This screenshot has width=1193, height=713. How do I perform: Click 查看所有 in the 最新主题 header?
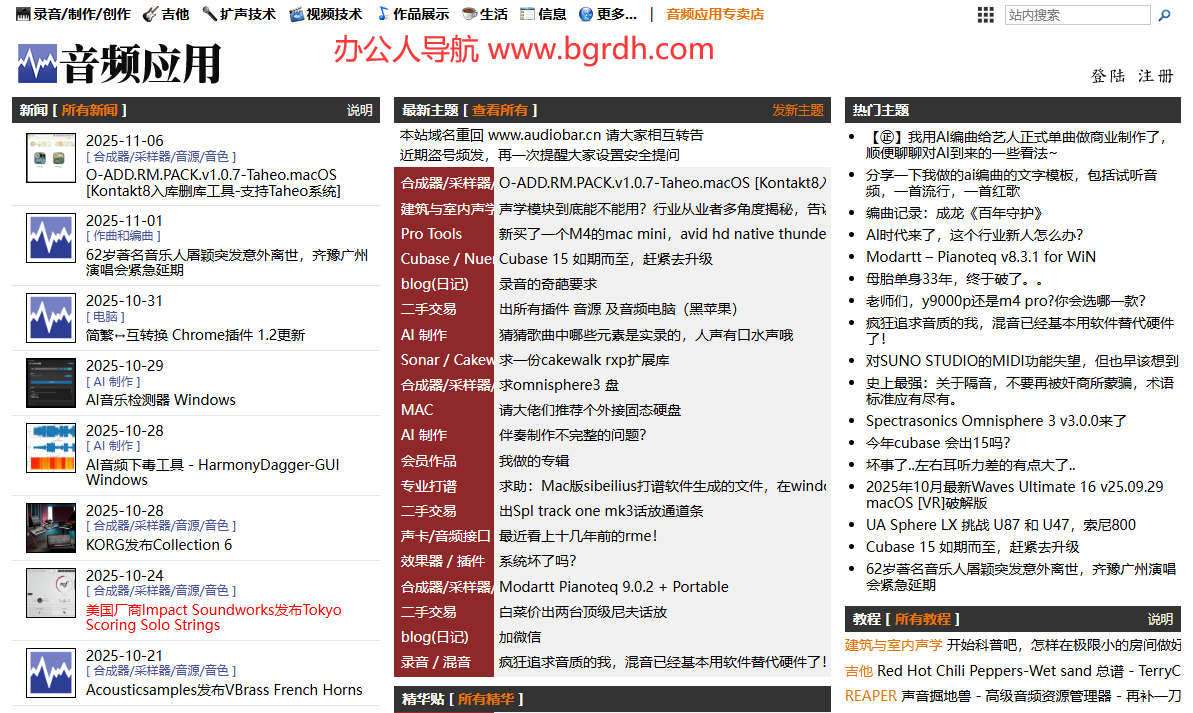(x=499, y=110)
